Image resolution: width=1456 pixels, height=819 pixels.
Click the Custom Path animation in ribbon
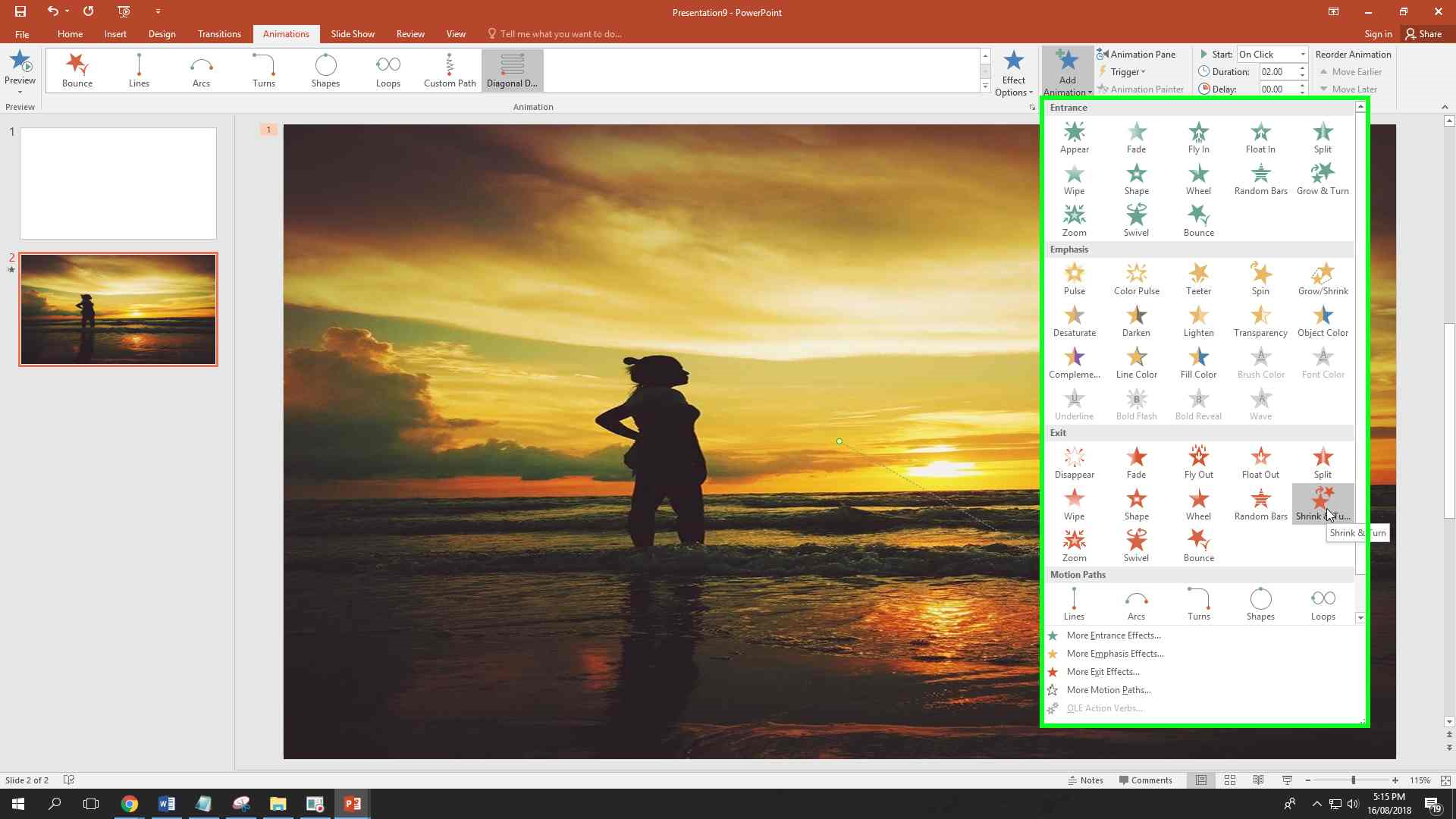pos(450,71)
